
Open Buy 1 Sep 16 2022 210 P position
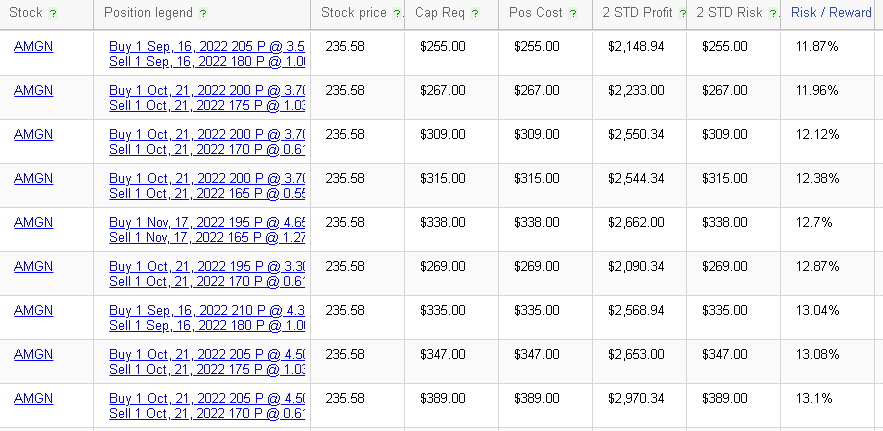(x=207, y=310)
